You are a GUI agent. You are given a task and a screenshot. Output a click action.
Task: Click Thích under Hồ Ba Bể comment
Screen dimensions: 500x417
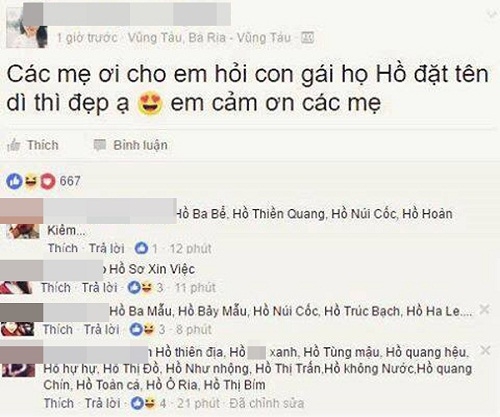63,248
